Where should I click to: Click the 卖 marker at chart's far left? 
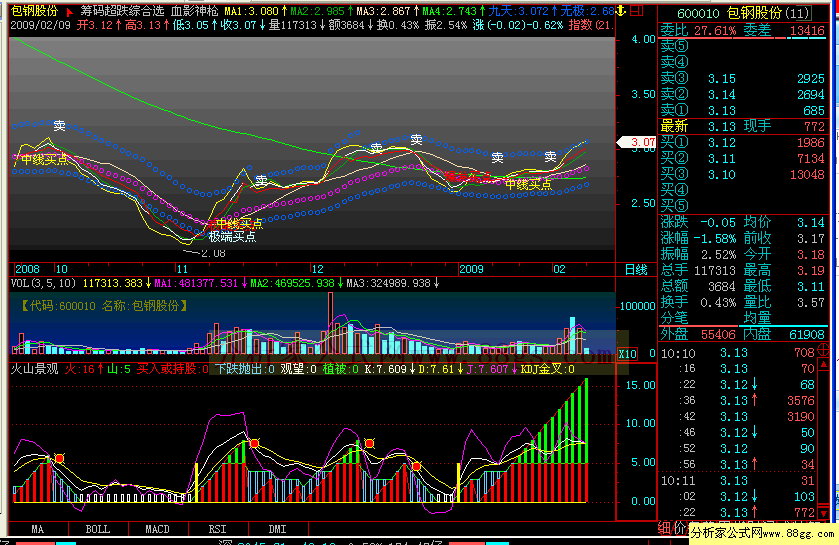(59, 125)
